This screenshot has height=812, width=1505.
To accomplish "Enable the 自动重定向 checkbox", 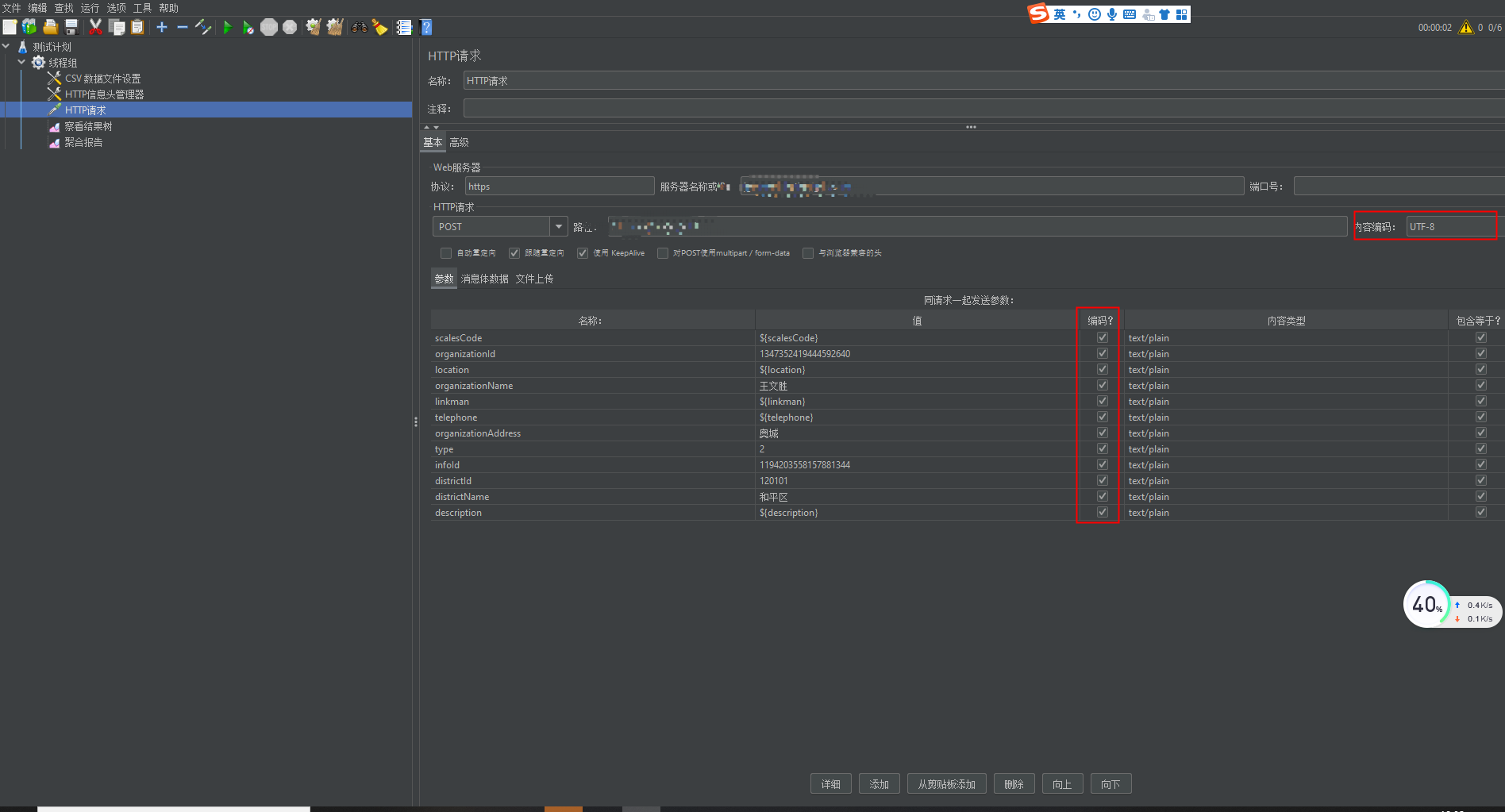I will [x=446, y=253].
